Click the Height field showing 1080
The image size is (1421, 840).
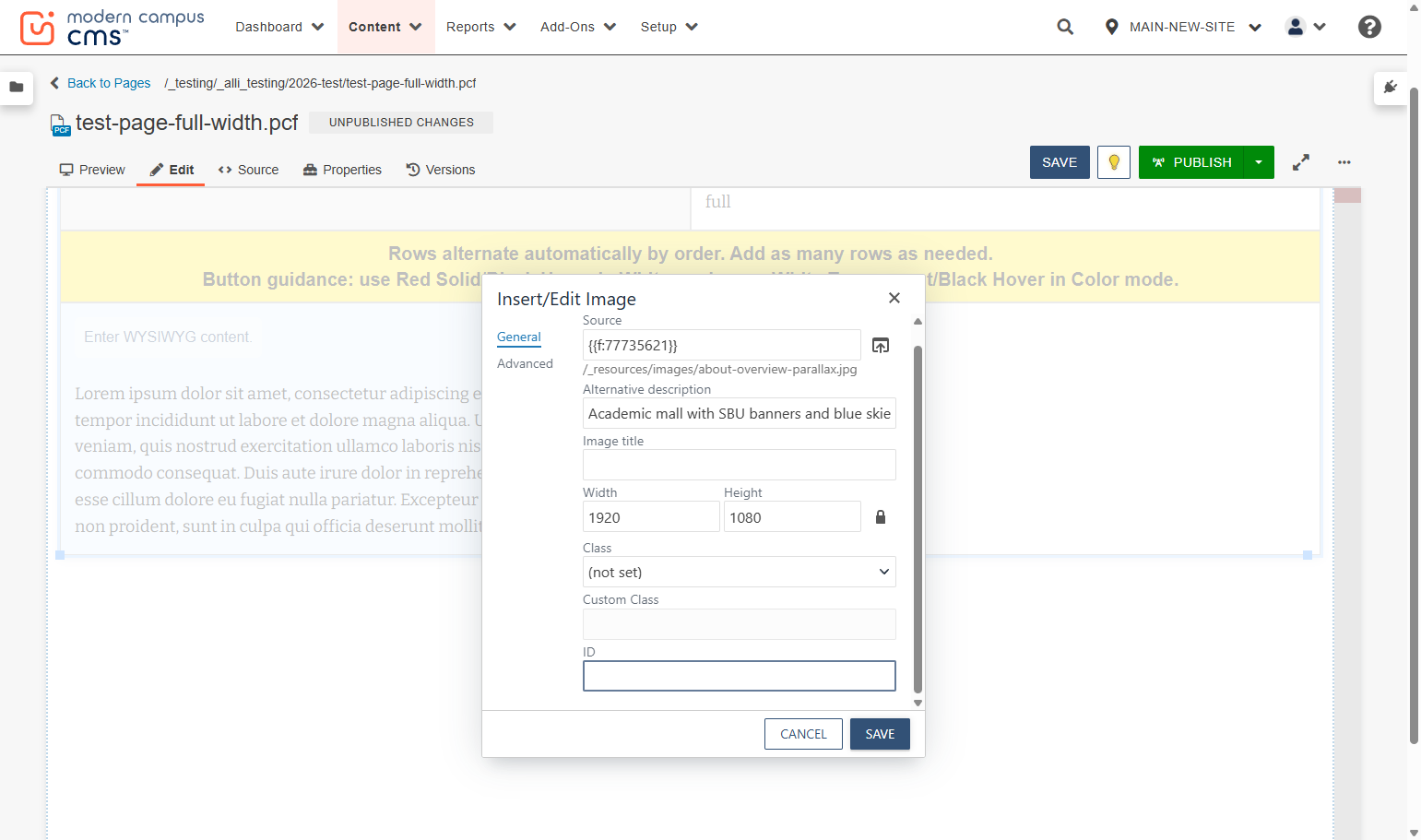pyautogui.click(x=792, y=516)
